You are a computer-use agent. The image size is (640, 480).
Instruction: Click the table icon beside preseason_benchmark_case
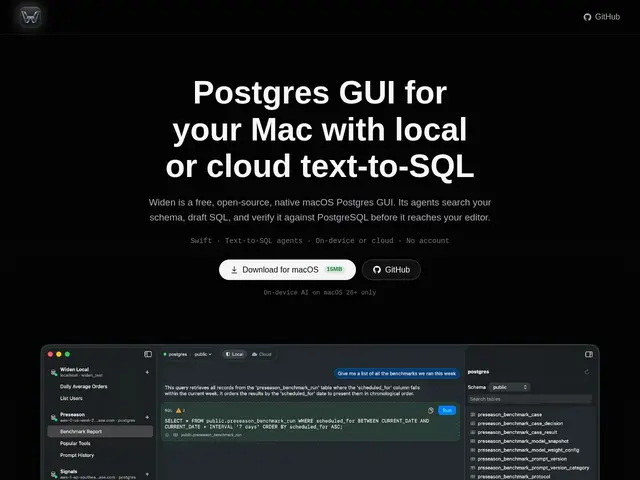click(x=473, y=415)
